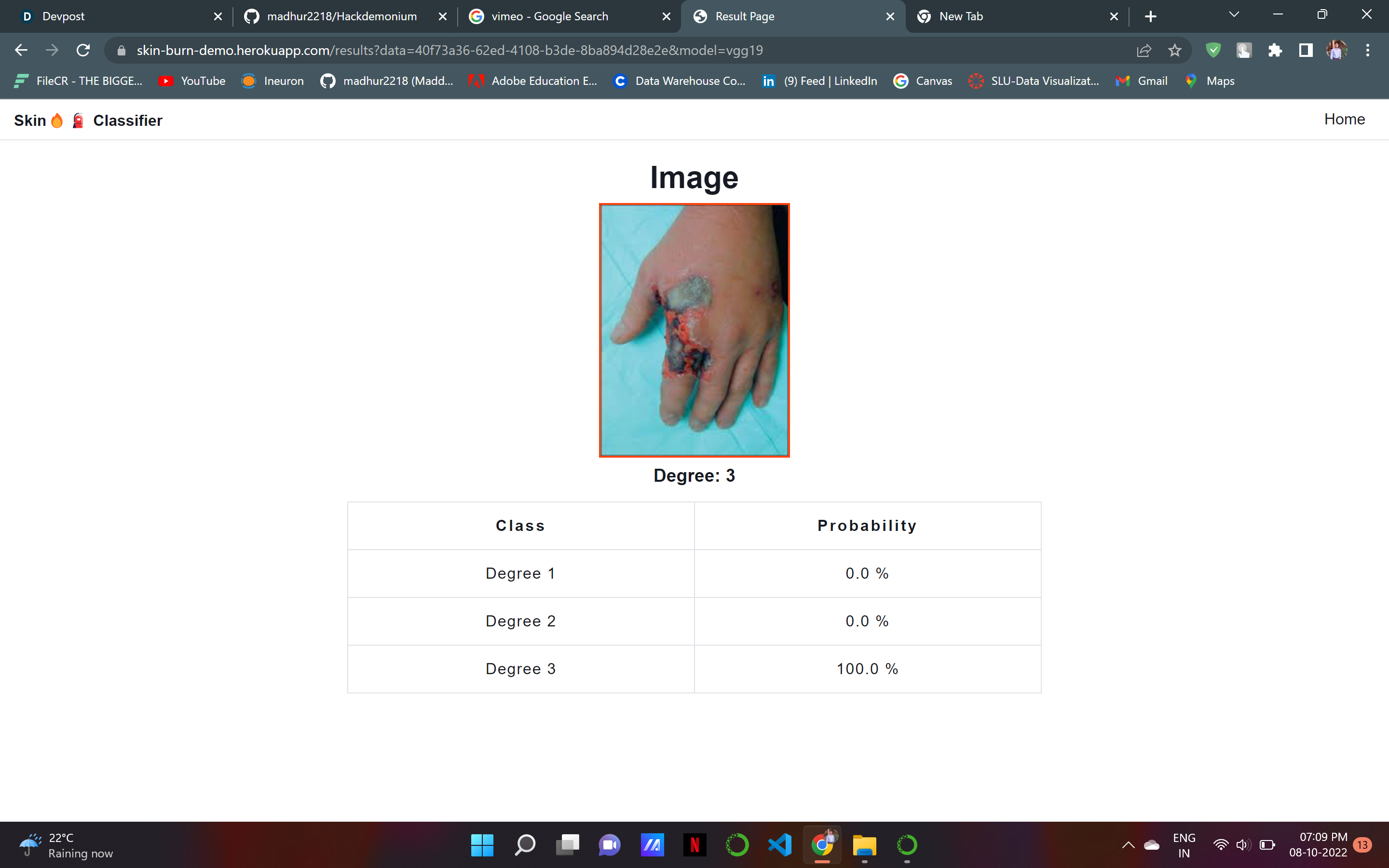Open the Extensions puzzle icon
Viewport: 1389px width, 868px height.
tap(1275, 51)
